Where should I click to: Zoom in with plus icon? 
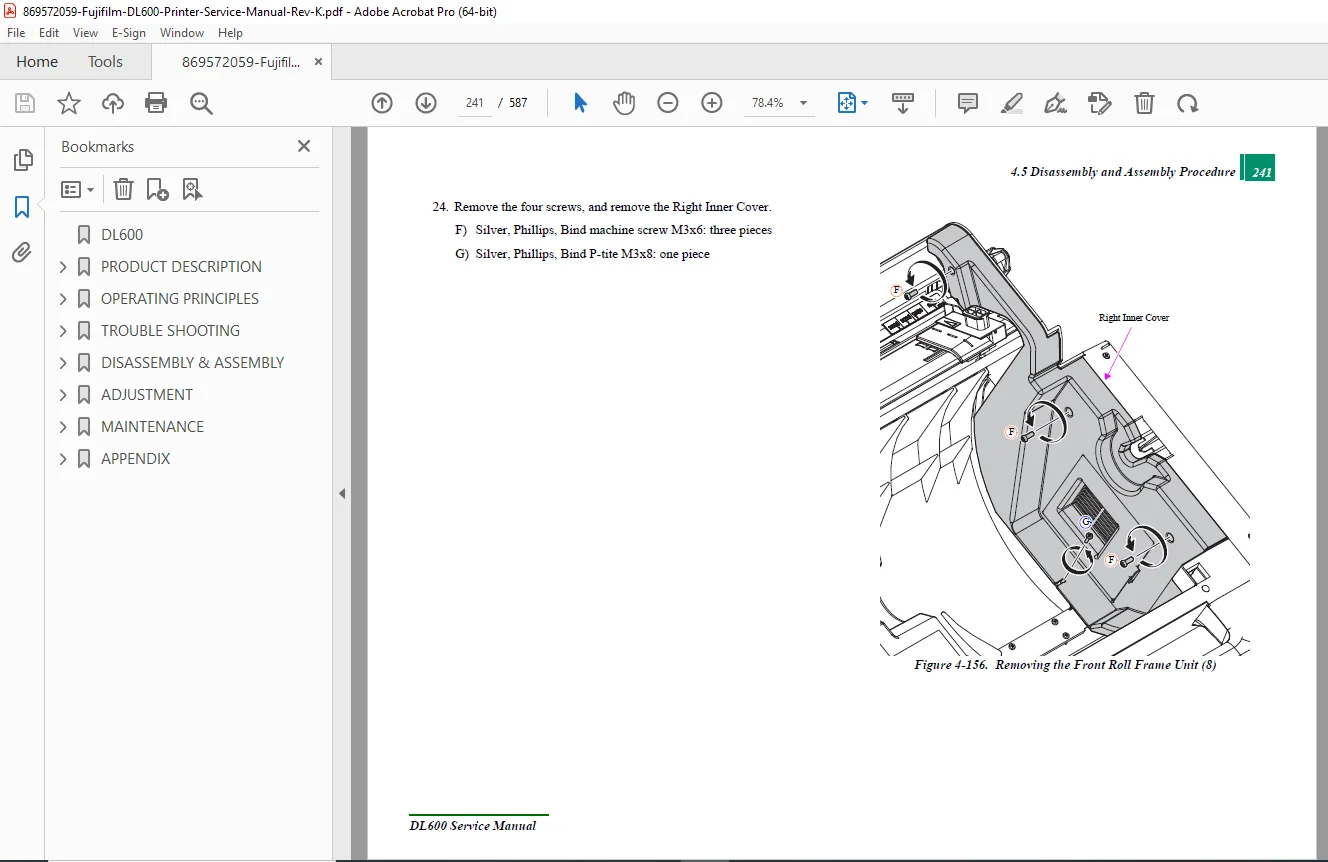712,103
